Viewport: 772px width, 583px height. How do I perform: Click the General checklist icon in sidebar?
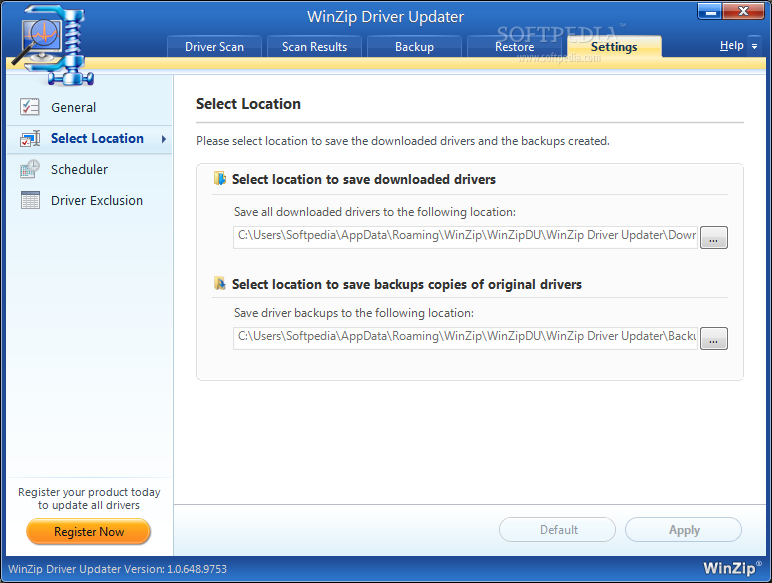[x=30, y=107]
